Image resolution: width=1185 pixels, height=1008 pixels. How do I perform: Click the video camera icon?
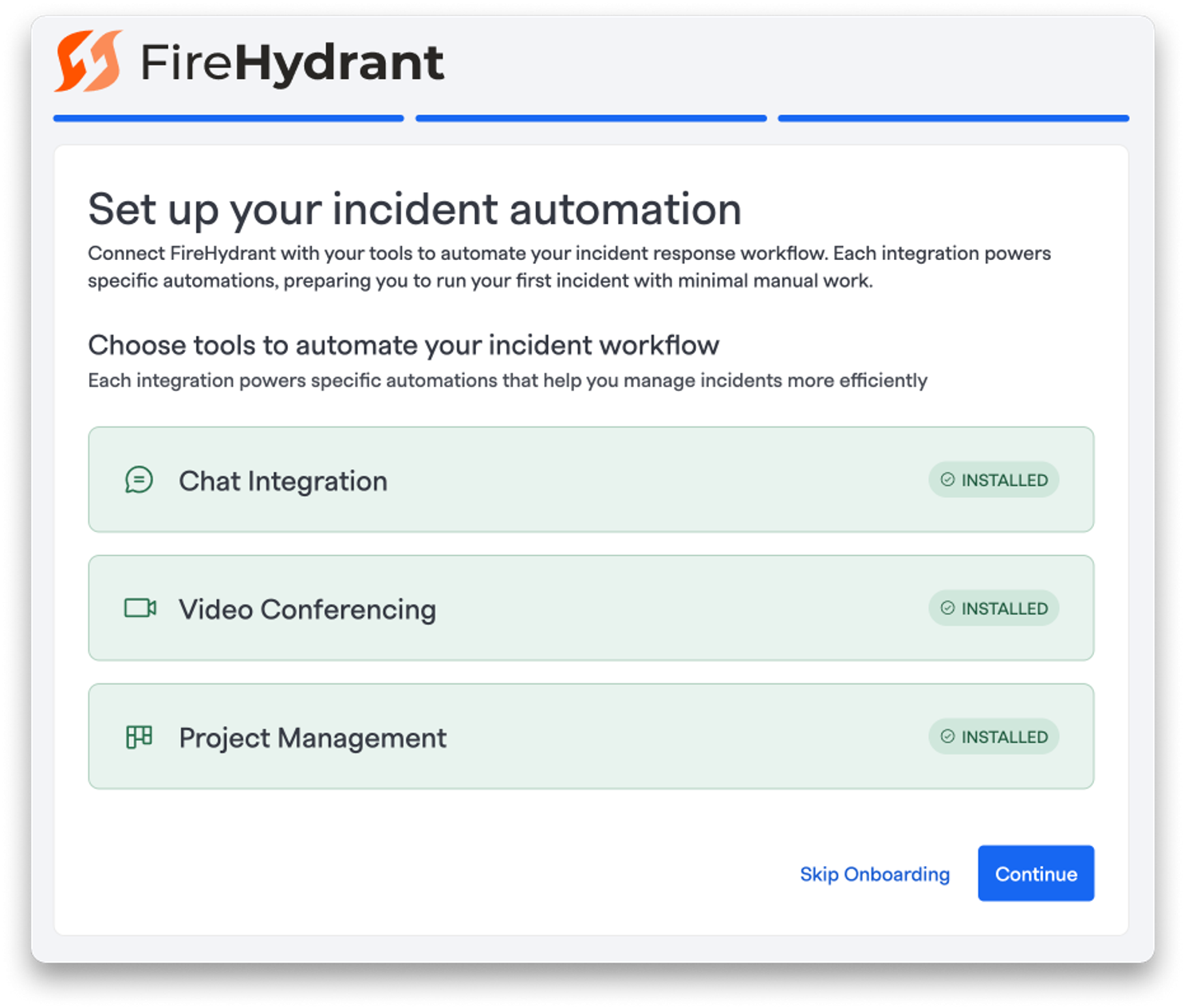coord(140,608)
